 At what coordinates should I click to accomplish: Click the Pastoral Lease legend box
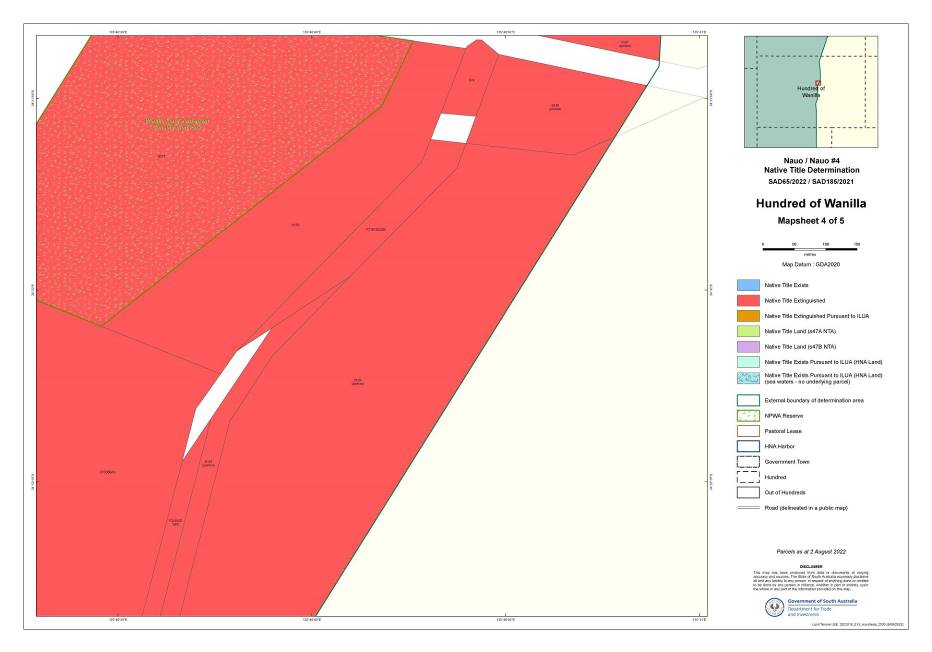(748, 431)
